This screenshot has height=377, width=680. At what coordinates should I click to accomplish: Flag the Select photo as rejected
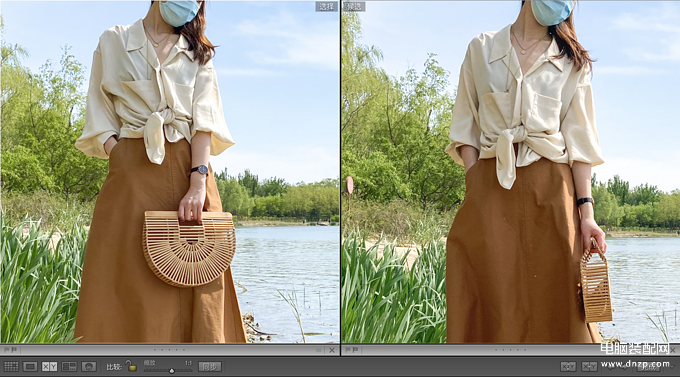13,350
